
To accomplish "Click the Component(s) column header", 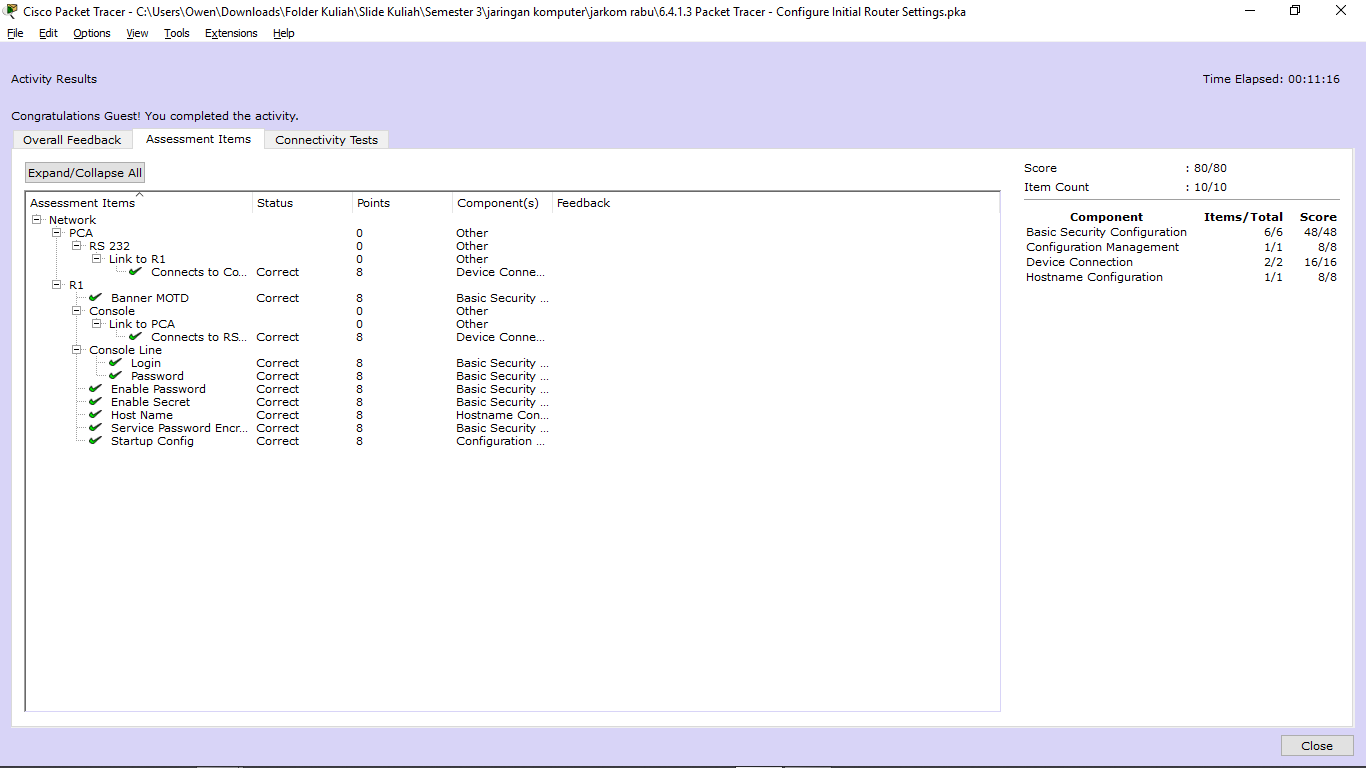I will coord(502,203).
